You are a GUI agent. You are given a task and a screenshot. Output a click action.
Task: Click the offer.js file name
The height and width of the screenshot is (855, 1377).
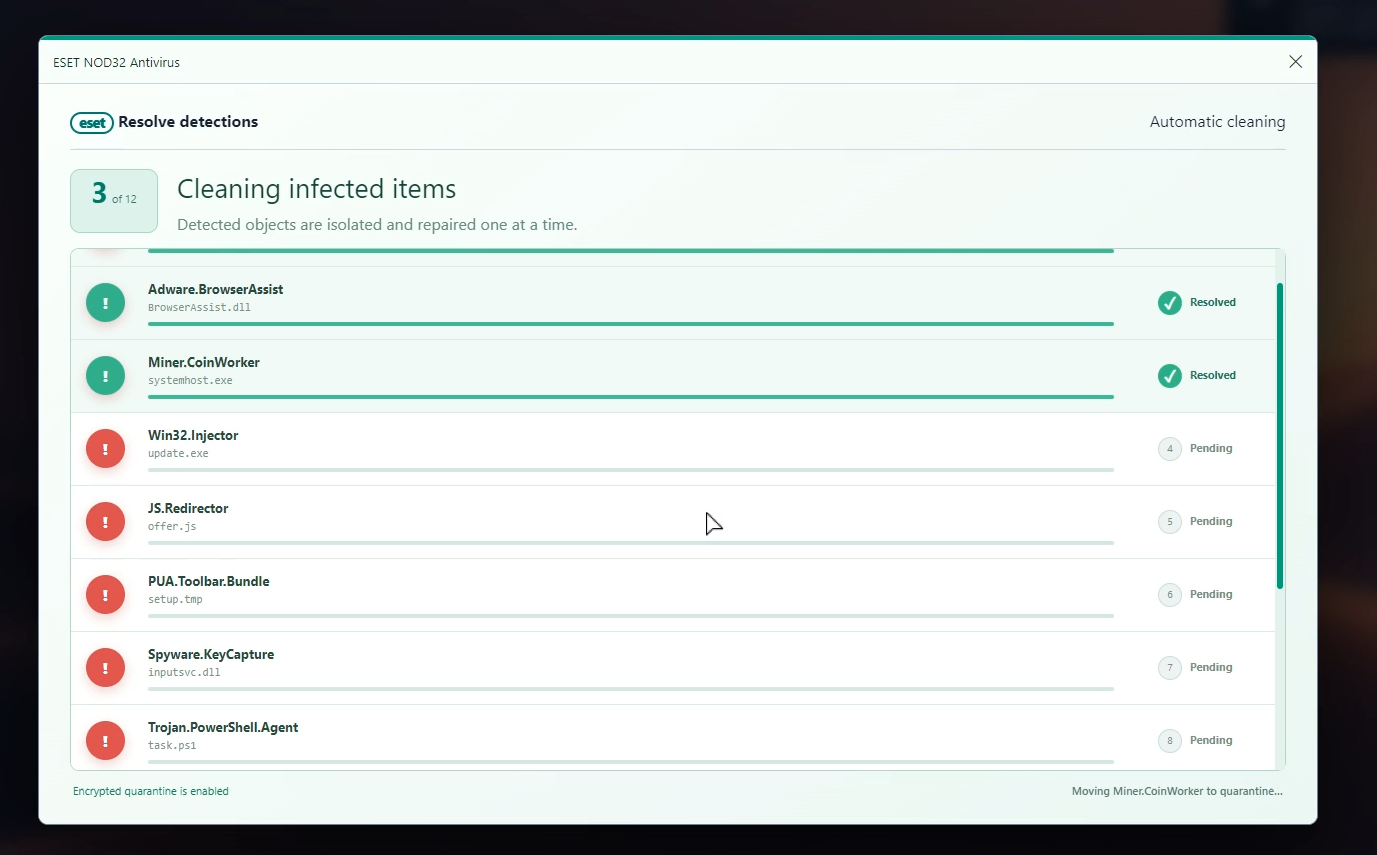click(172, 527)
